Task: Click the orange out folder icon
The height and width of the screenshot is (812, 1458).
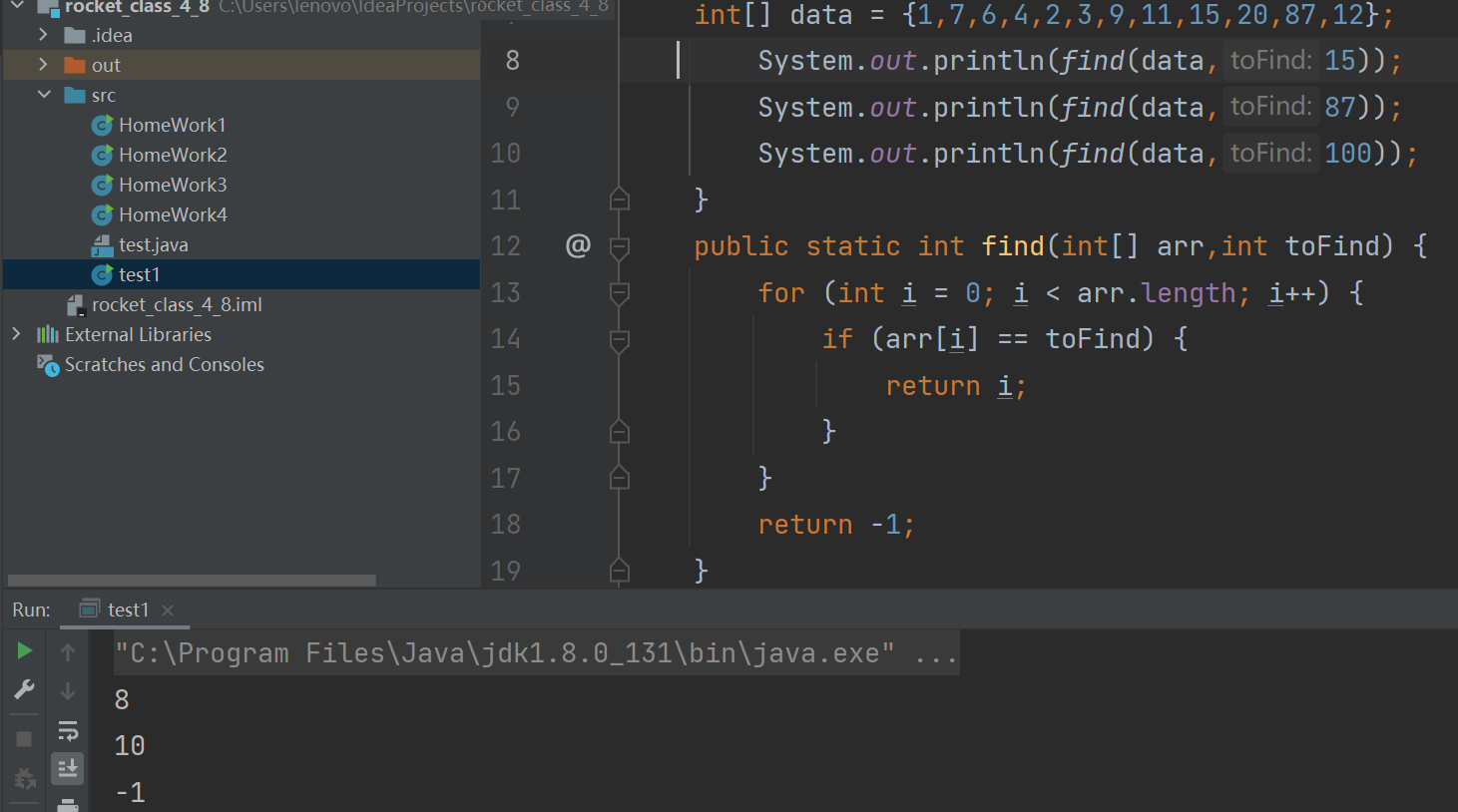Action: click(74, 65)
